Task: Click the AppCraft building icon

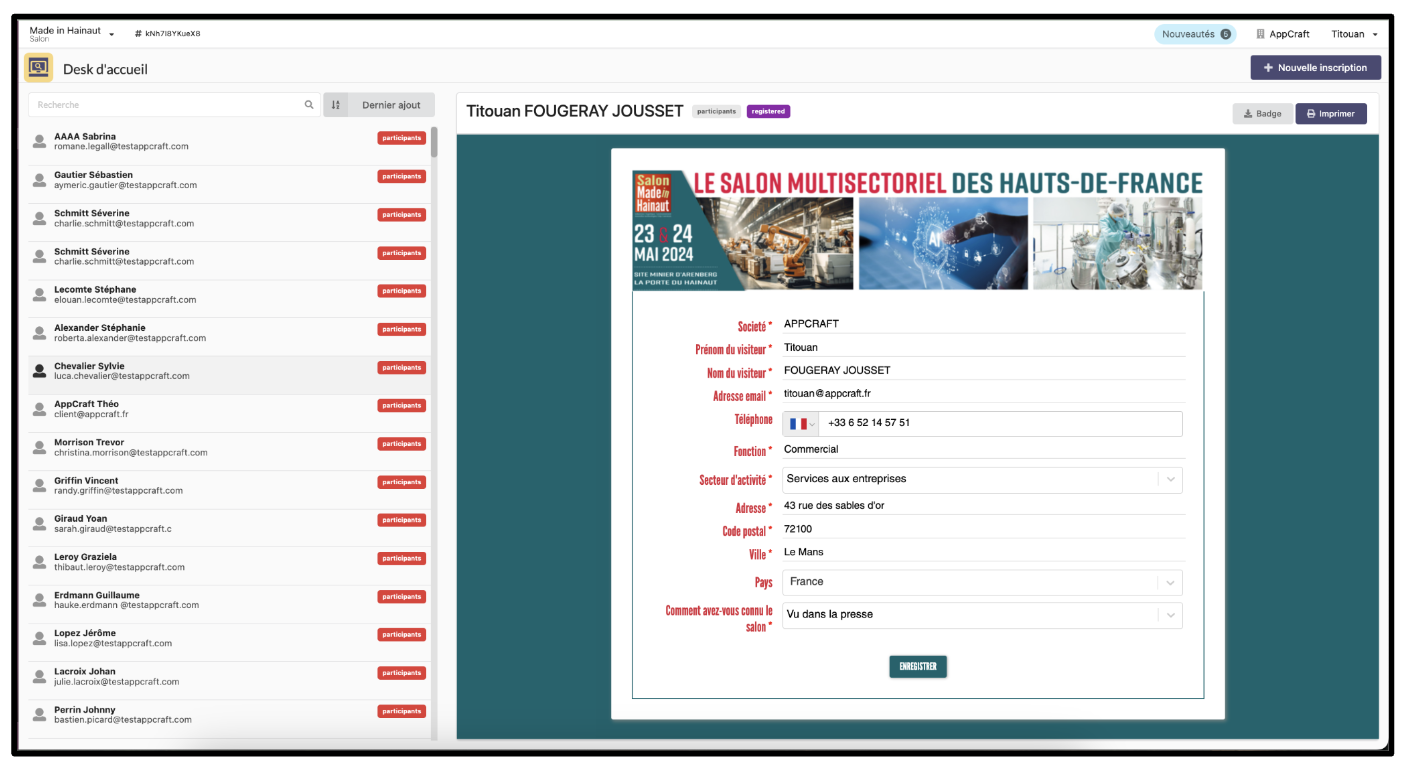Action: tap(1260, 34)
